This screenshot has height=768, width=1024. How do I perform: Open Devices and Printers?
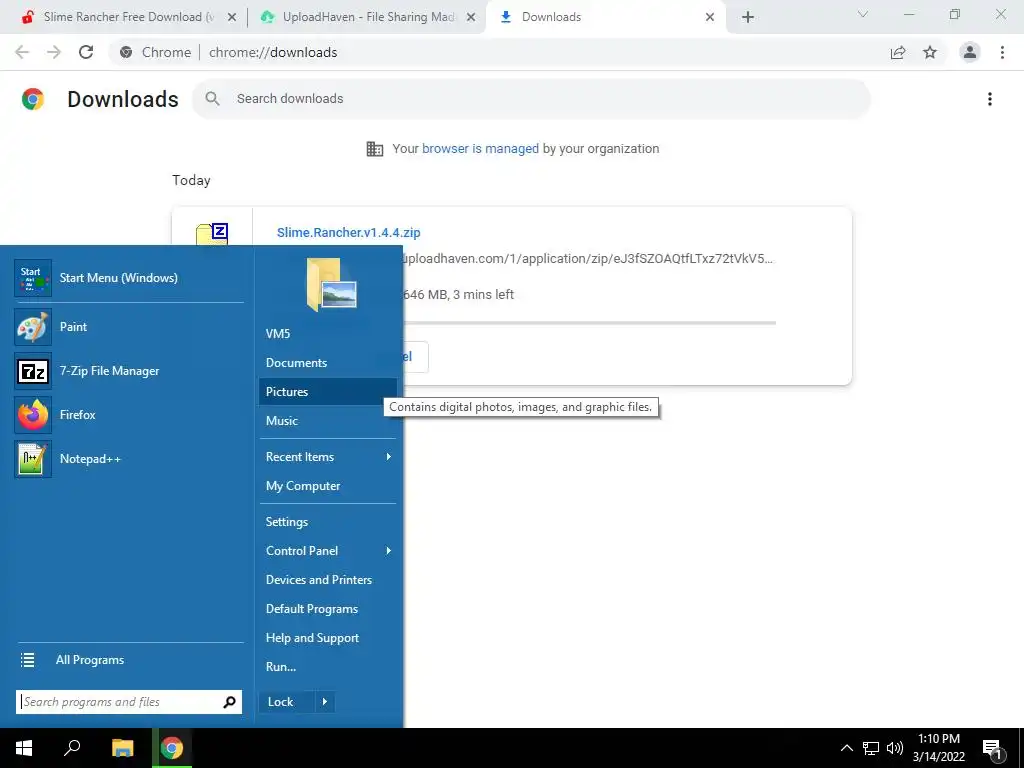327,580
